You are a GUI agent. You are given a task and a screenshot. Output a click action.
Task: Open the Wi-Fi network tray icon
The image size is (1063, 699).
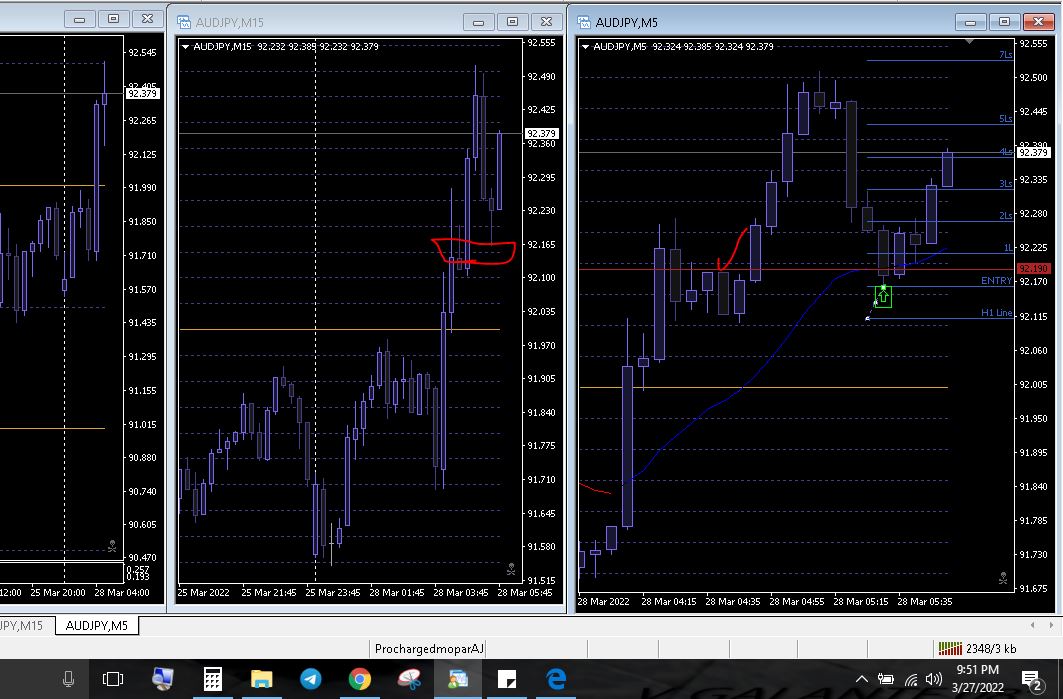[911, 679]
